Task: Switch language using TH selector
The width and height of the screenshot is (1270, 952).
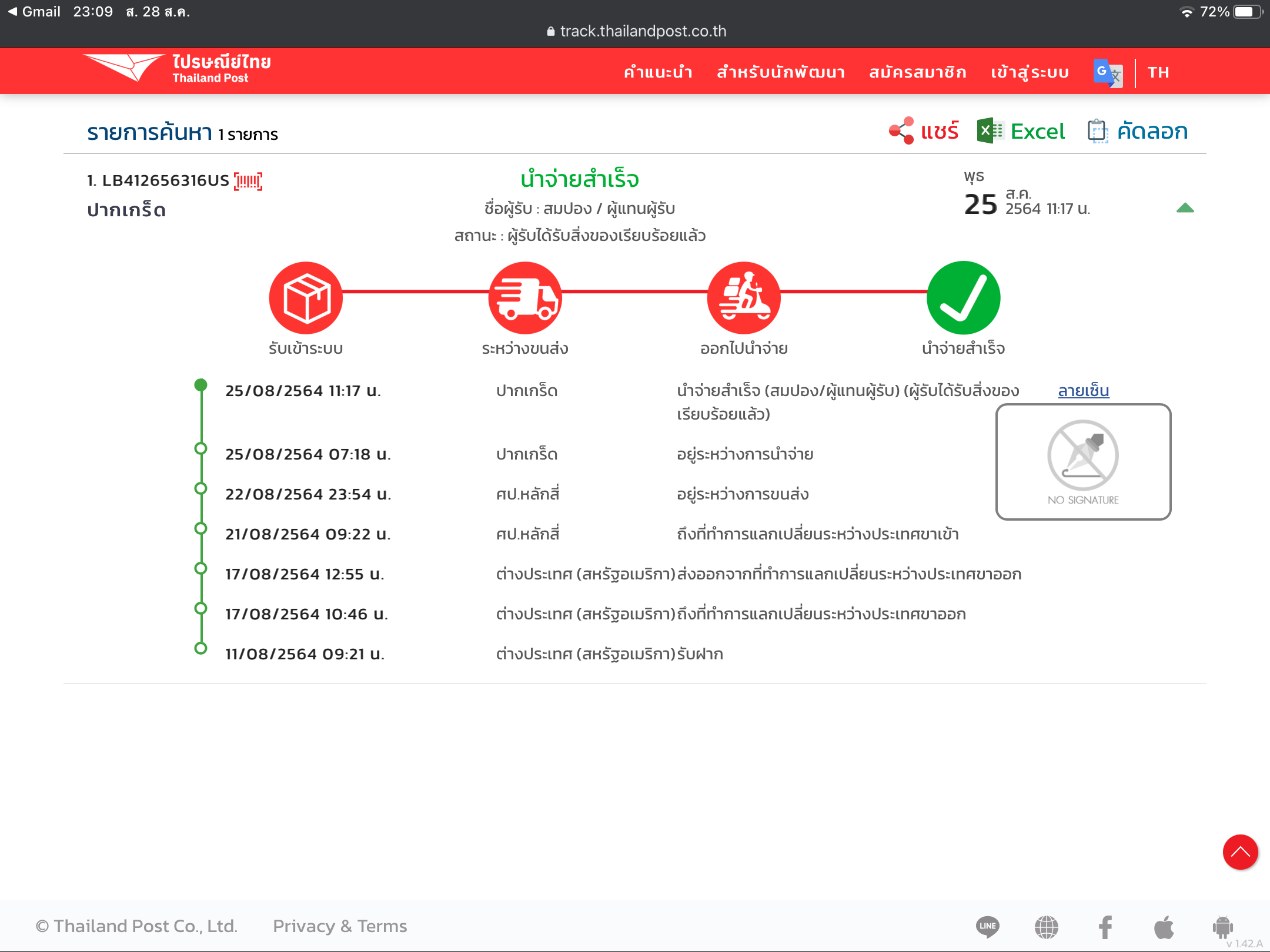Action: tap(1158, 73)
